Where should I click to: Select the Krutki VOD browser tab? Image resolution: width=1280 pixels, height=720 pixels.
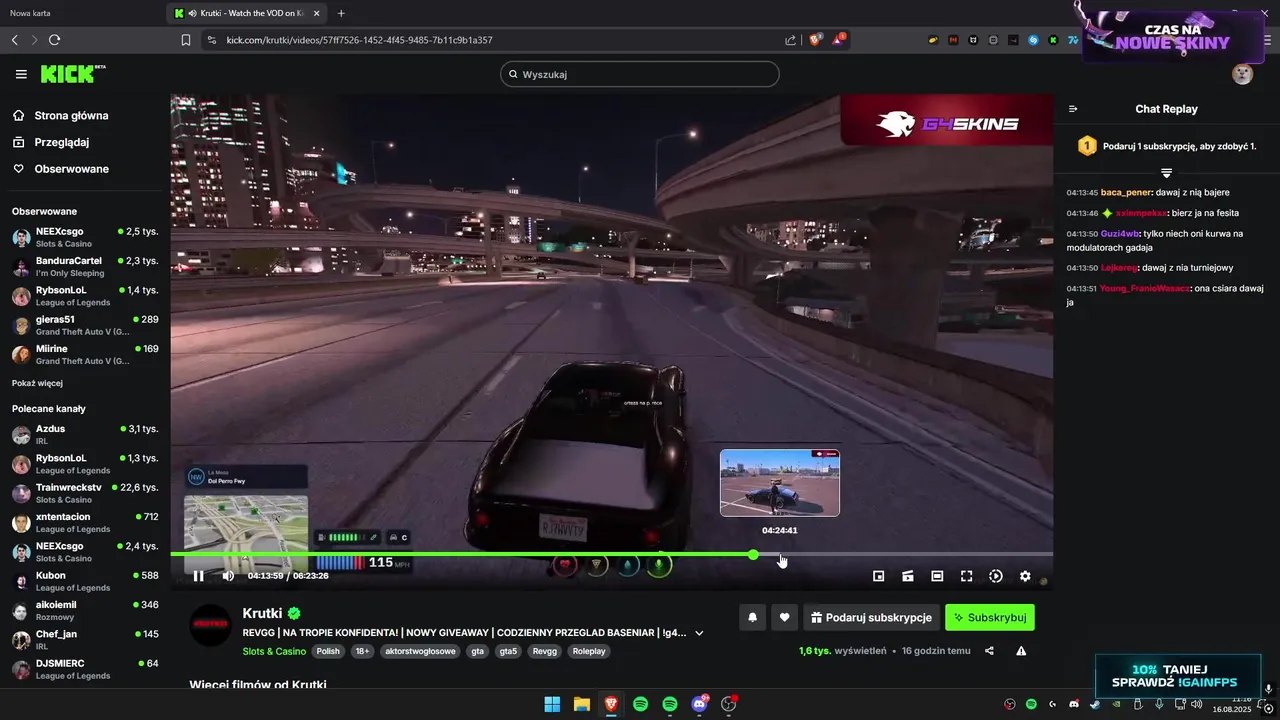coord(247,13)
